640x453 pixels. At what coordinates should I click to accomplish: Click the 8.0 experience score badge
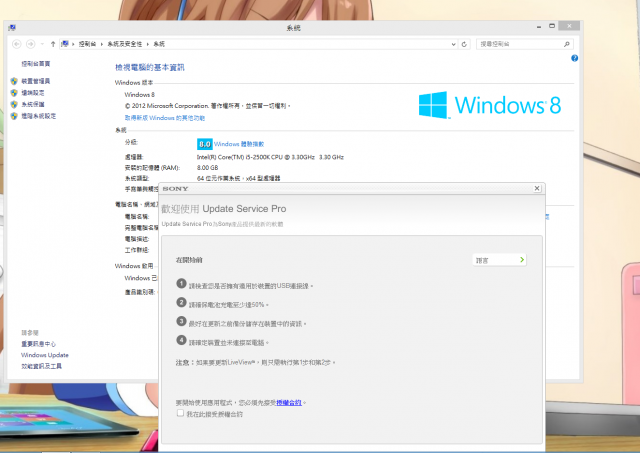pos(204,144)
